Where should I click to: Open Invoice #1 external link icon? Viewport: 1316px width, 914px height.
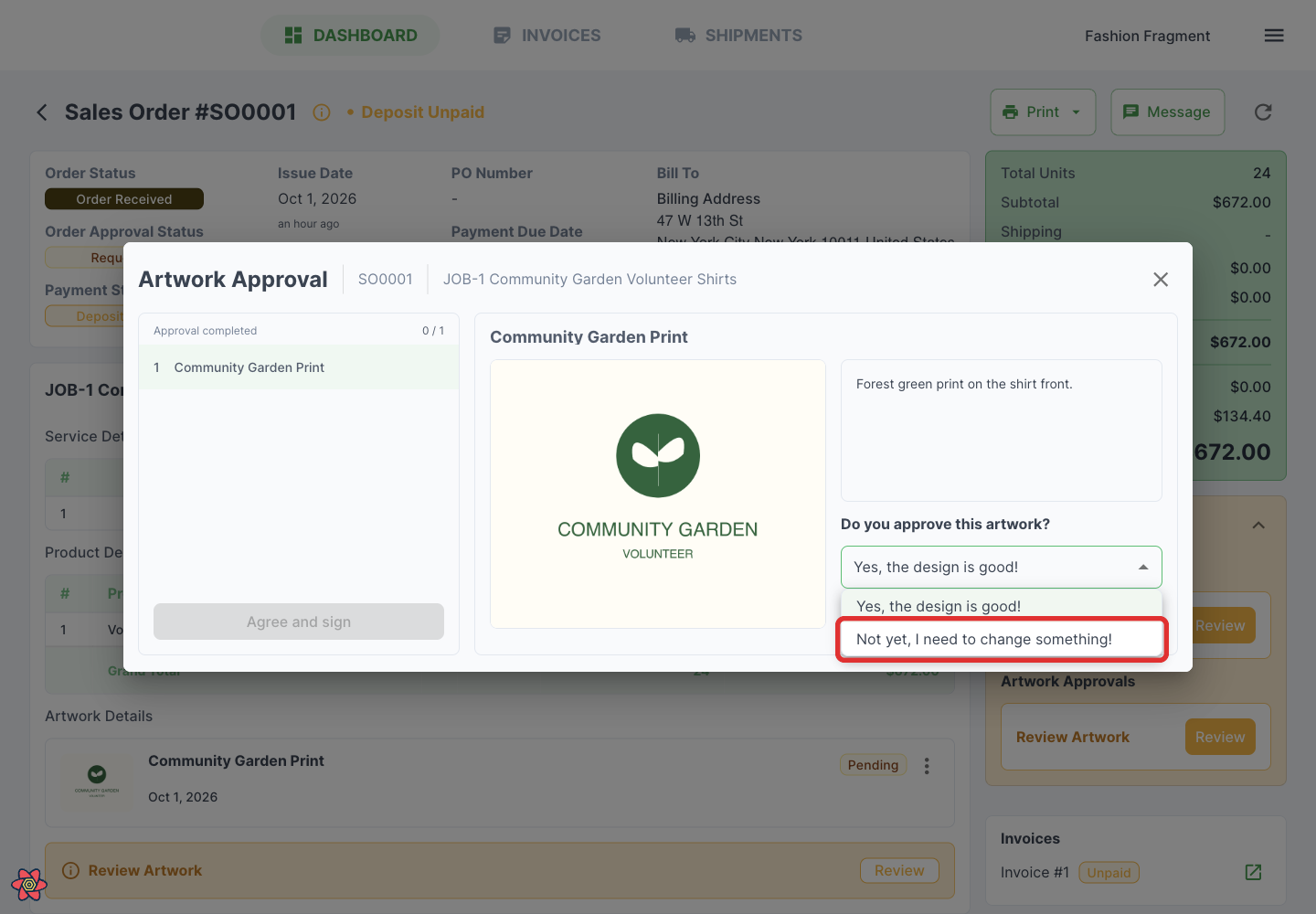(1254, 872)
